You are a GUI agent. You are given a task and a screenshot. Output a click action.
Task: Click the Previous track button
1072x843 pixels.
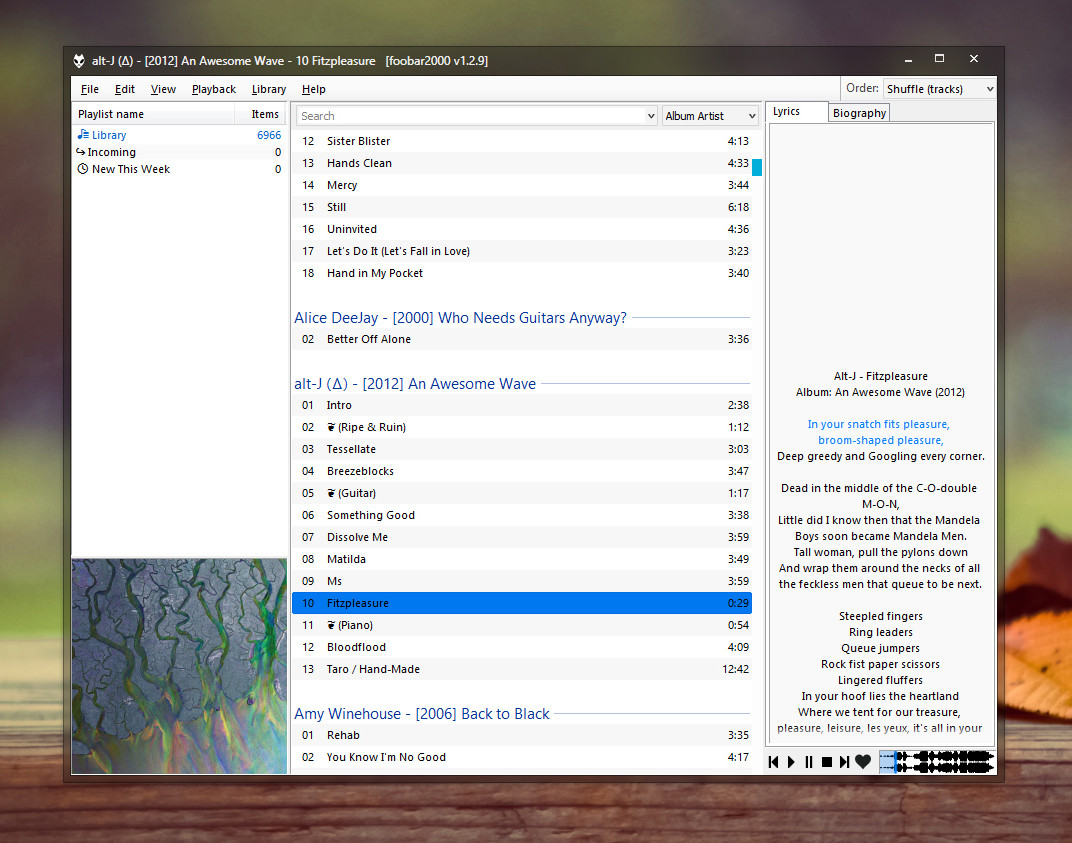773,762
